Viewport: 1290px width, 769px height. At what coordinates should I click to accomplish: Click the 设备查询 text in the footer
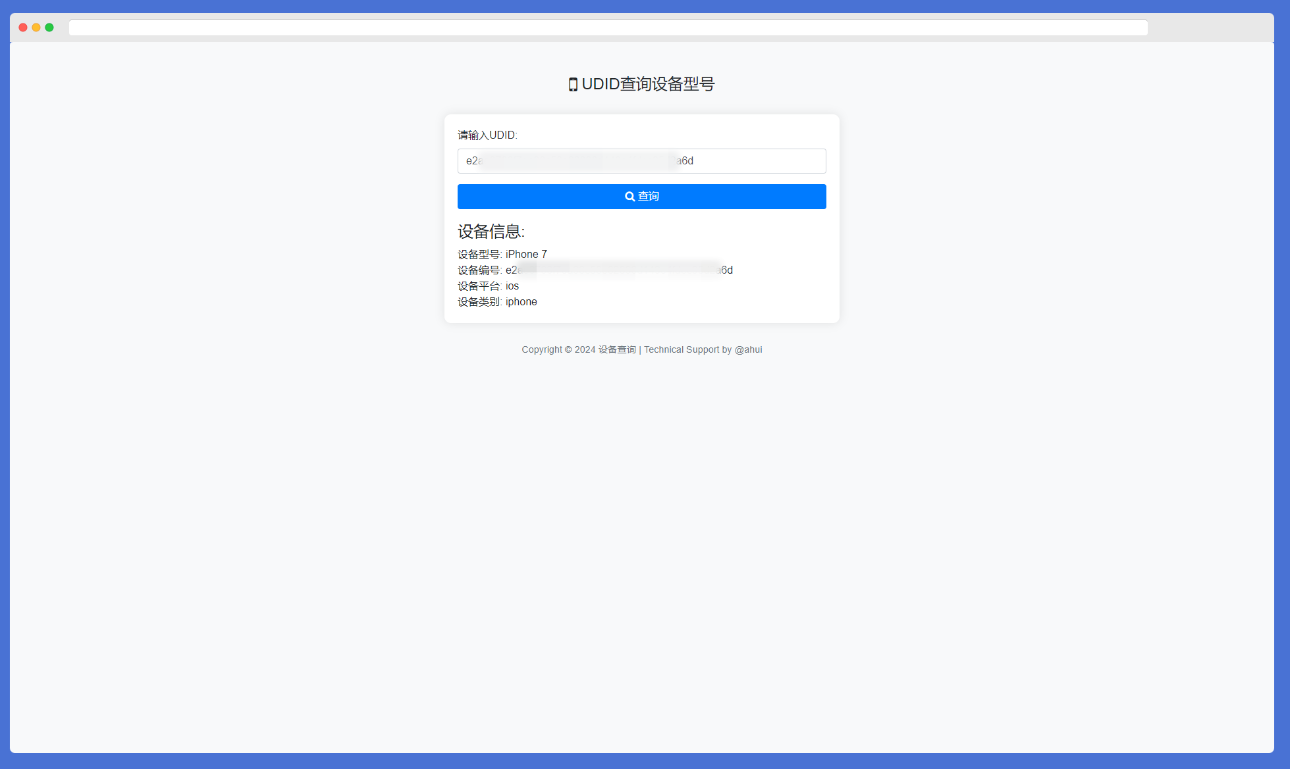pyautogui.click(x=617, y=349)
